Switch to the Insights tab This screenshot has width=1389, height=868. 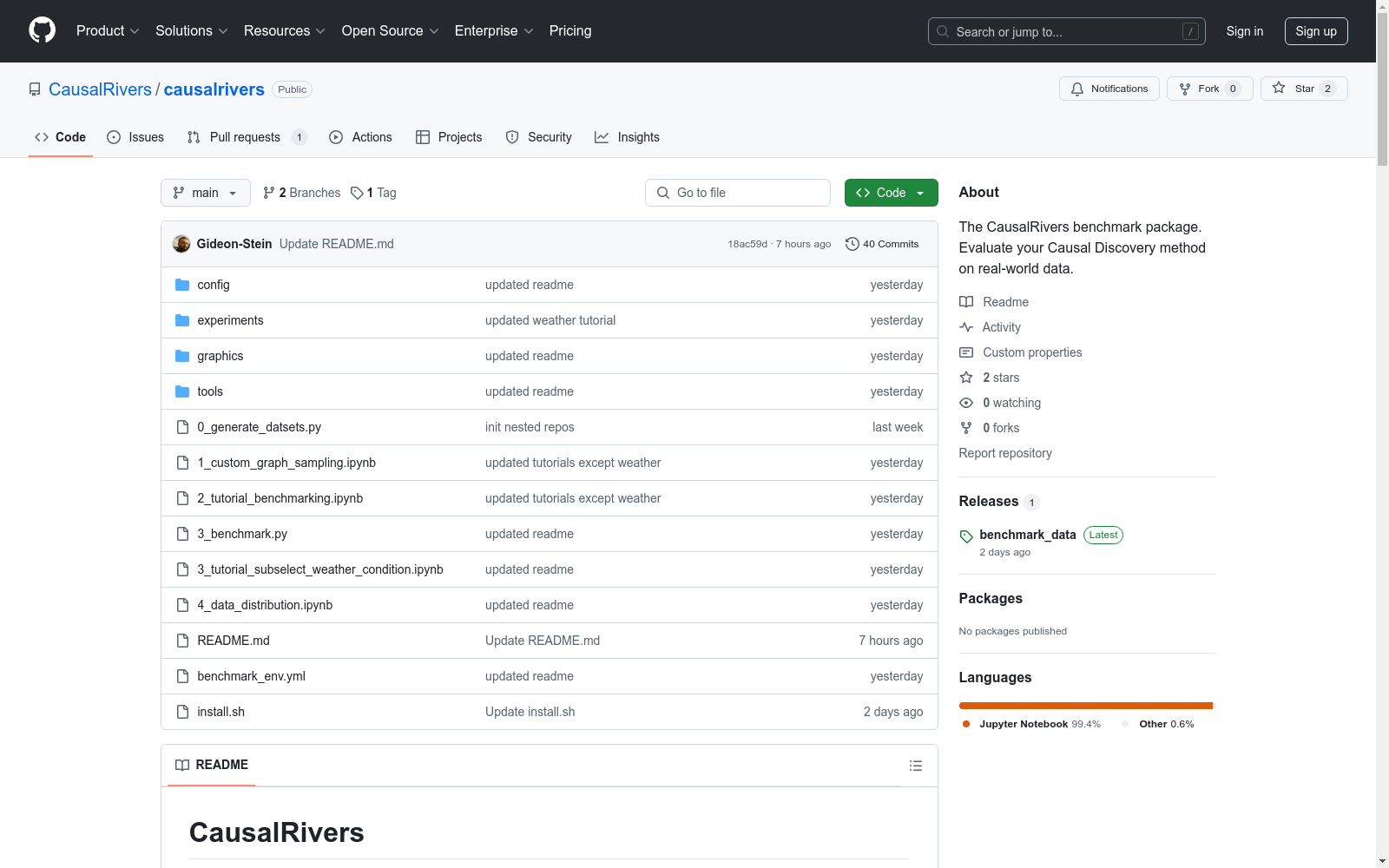click(627, 137)
